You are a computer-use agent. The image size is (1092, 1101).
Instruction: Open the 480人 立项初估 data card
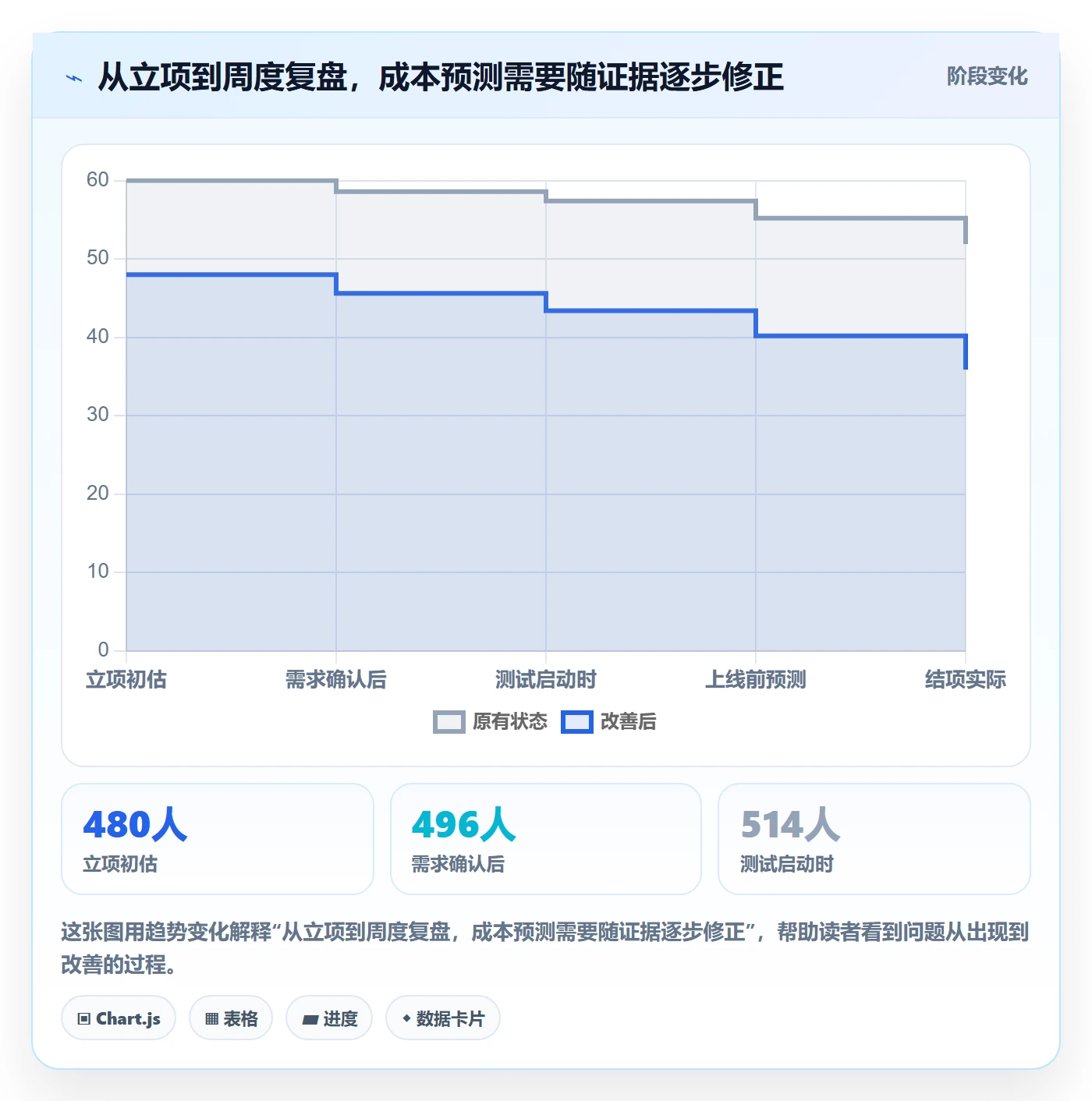click(x=218, y=839)
